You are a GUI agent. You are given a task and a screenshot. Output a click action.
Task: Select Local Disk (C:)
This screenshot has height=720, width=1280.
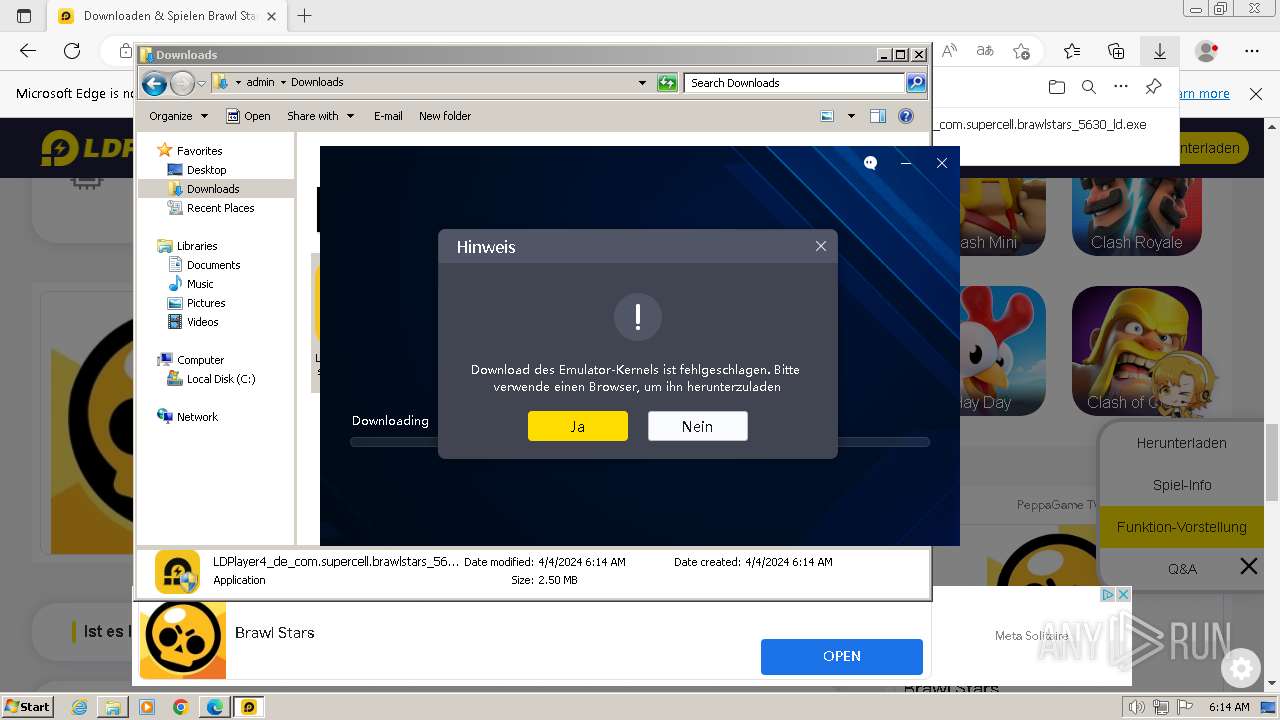point(221,379)
